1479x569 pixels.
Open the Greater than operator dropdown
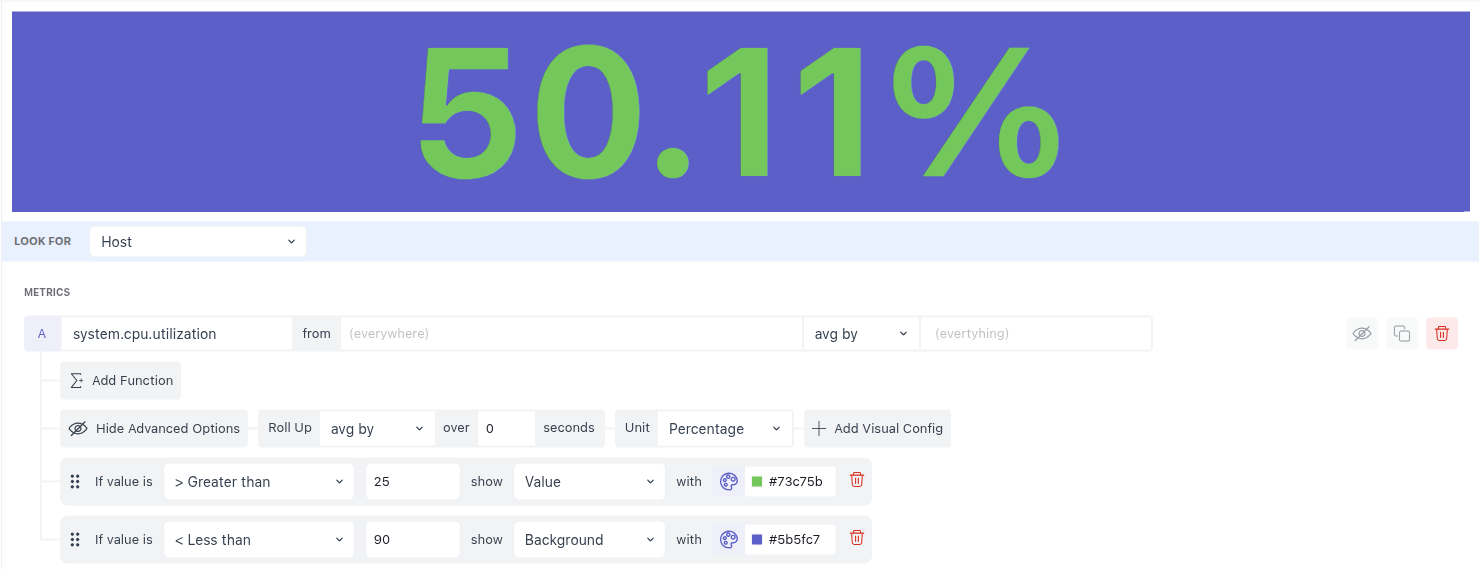[259, 482]
